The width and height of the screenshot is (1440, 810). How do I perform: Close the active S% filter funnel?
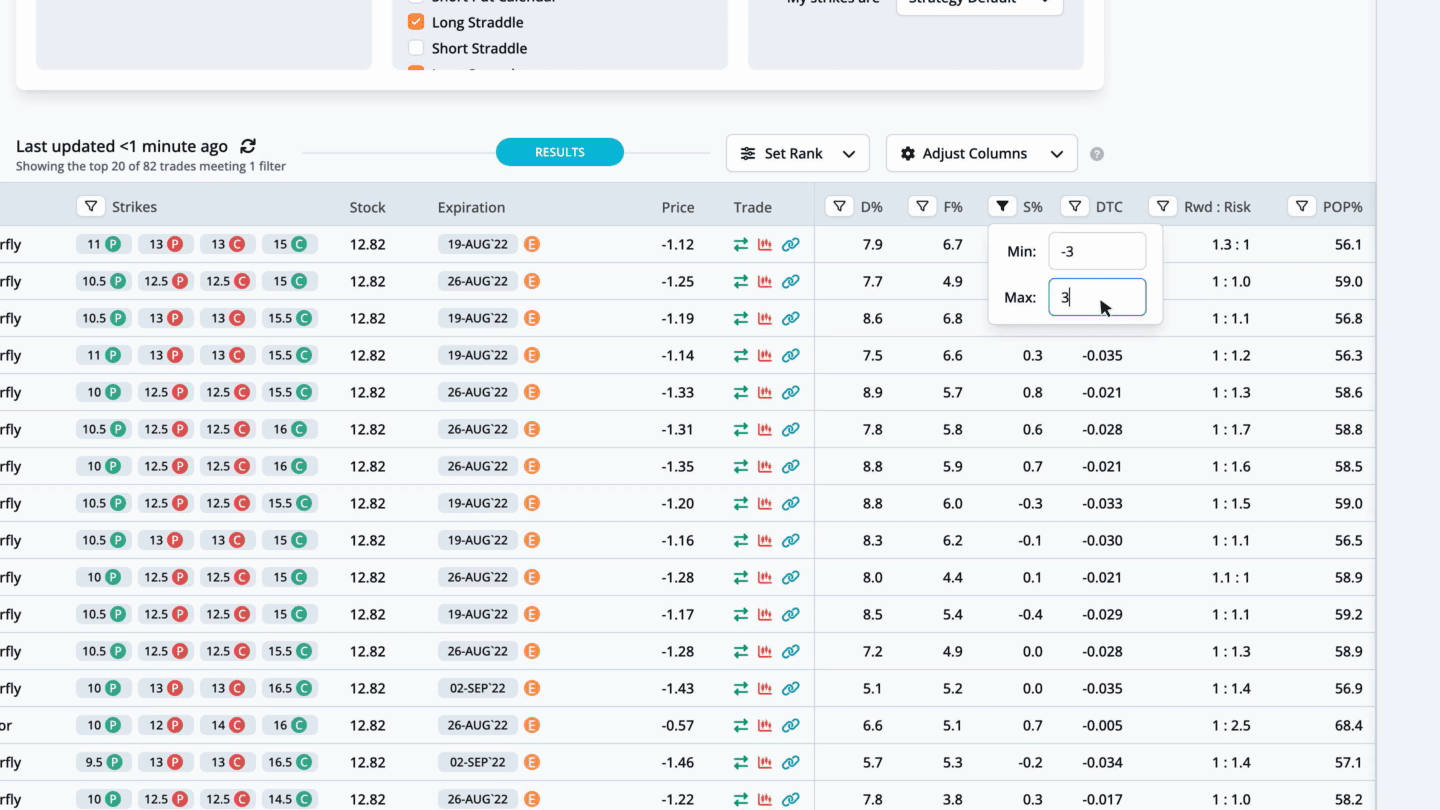coord(1002,207)
